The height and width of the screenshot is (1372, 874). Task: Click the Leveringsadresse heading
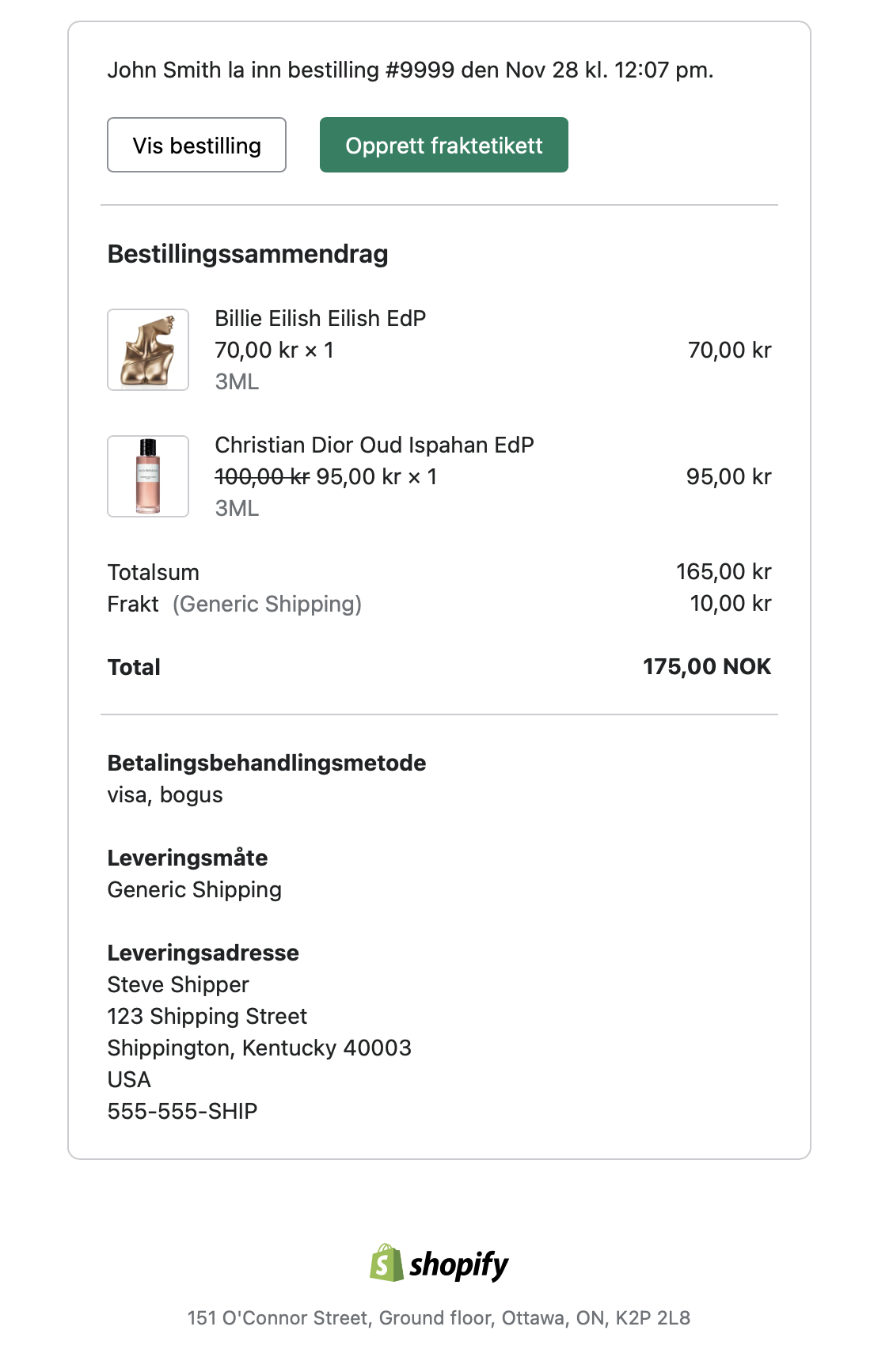coord(203,953)
